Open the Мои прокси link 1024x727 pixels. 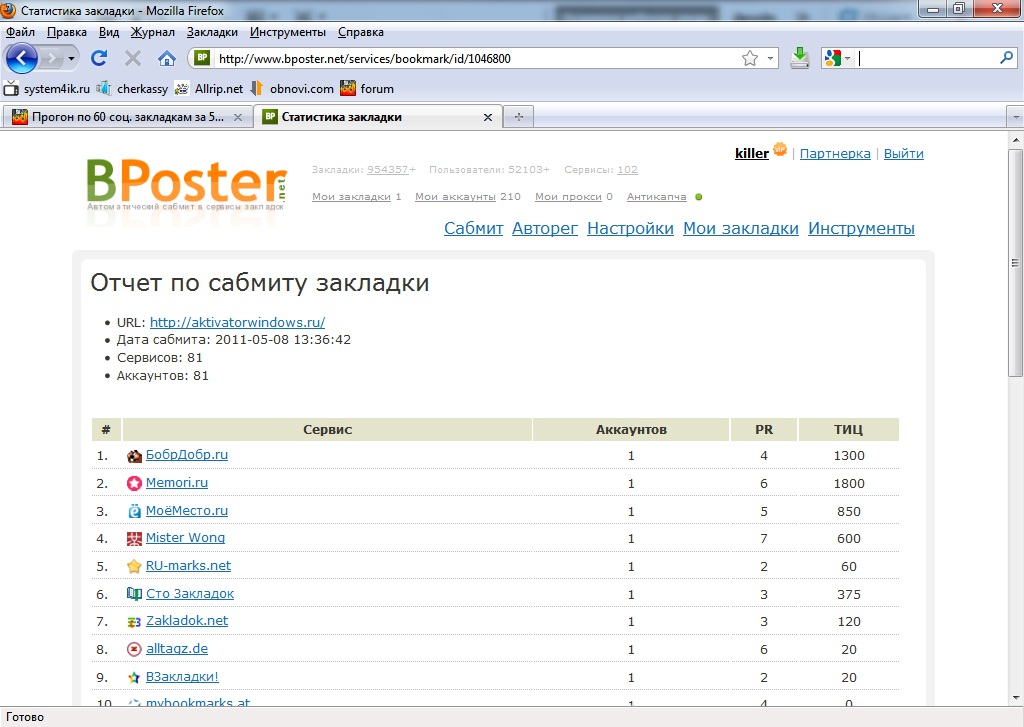pos(568,197)
